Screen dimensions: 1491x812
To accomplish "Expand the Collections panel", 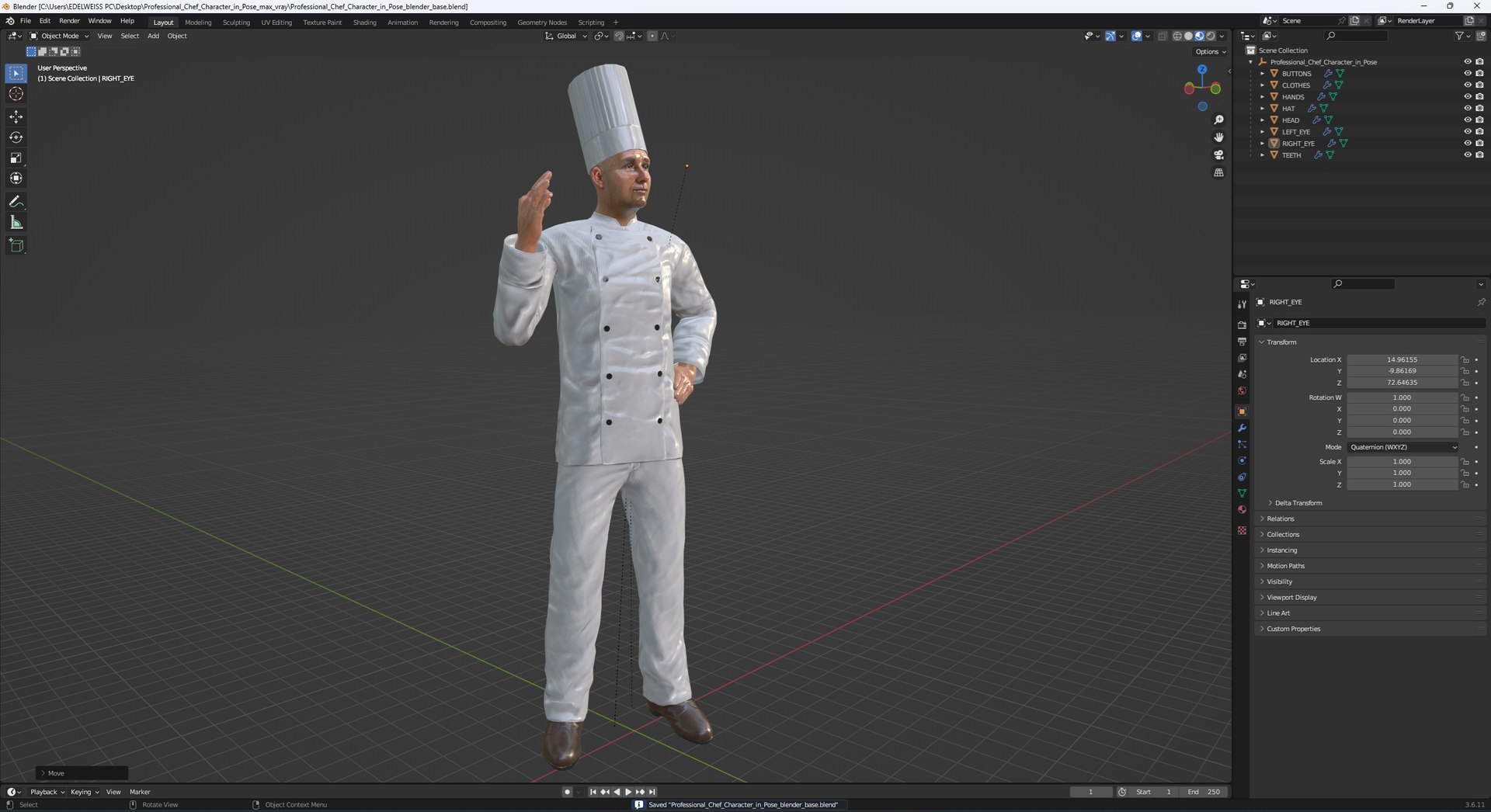I will coord(1371,534).
